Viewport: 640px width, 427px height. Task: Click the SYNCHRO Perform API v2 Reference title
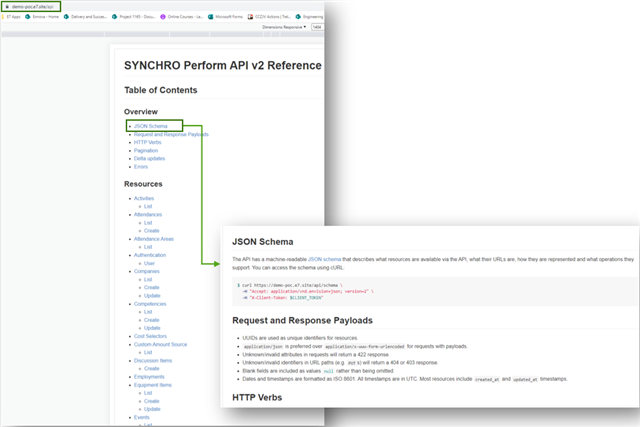[x=223, y=65]
